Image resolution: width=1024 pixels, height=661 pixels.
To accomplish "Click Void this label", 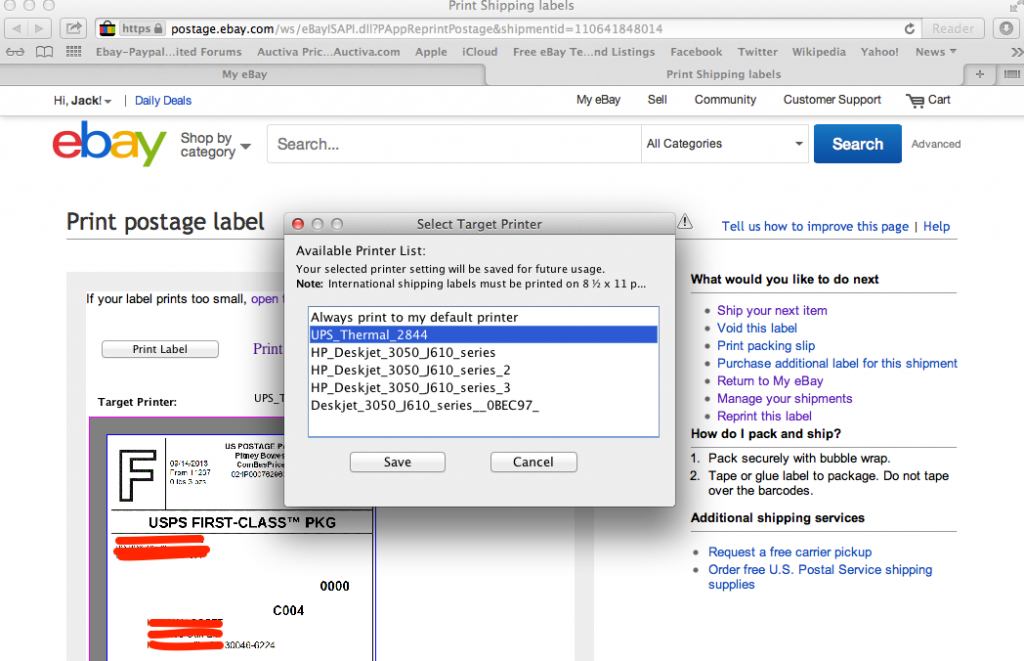I will pyautogui.click(x=757, y=328).
